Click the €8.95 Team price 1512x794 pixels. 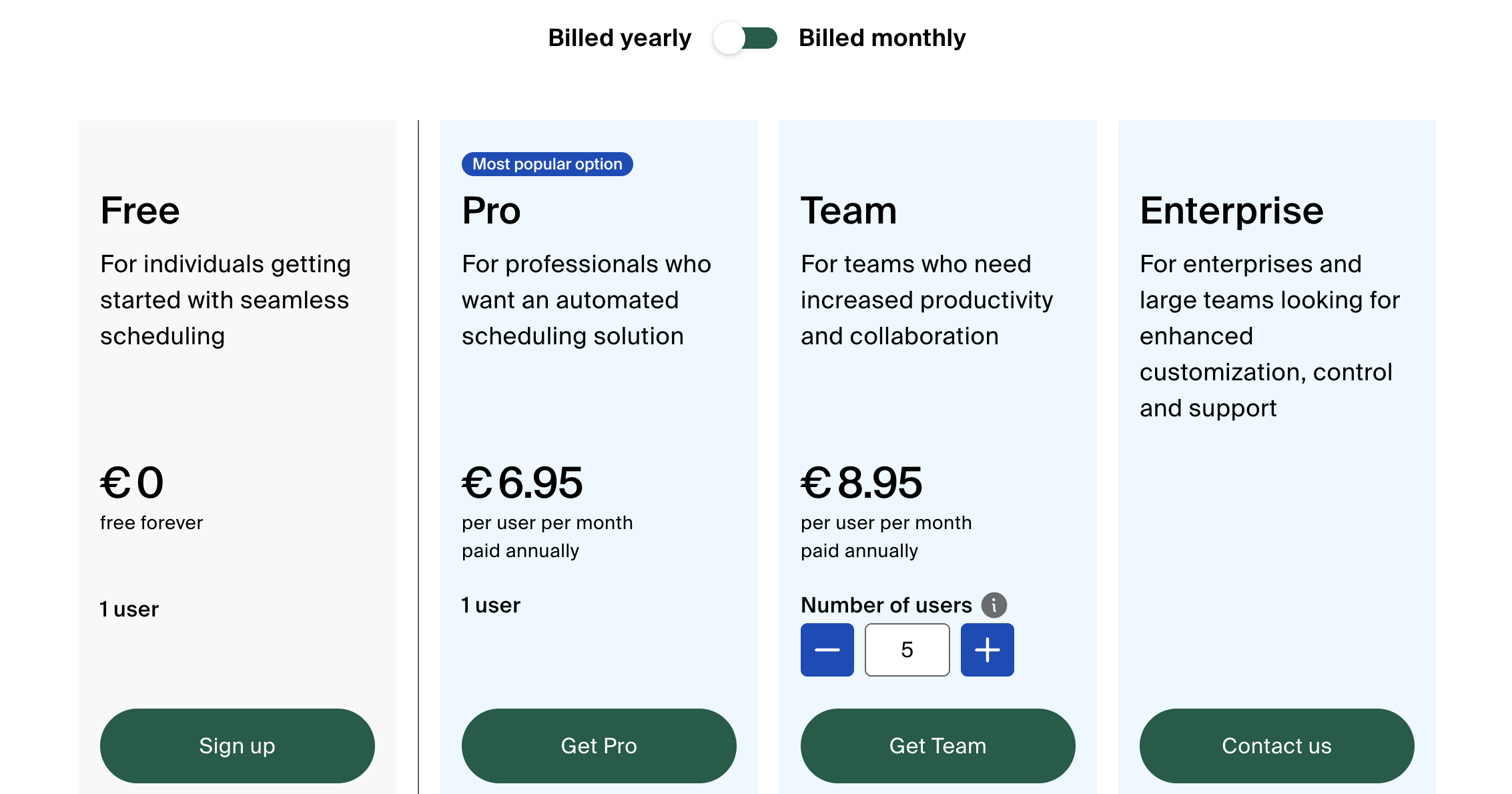pyautogui.click(x=861, y=482)
